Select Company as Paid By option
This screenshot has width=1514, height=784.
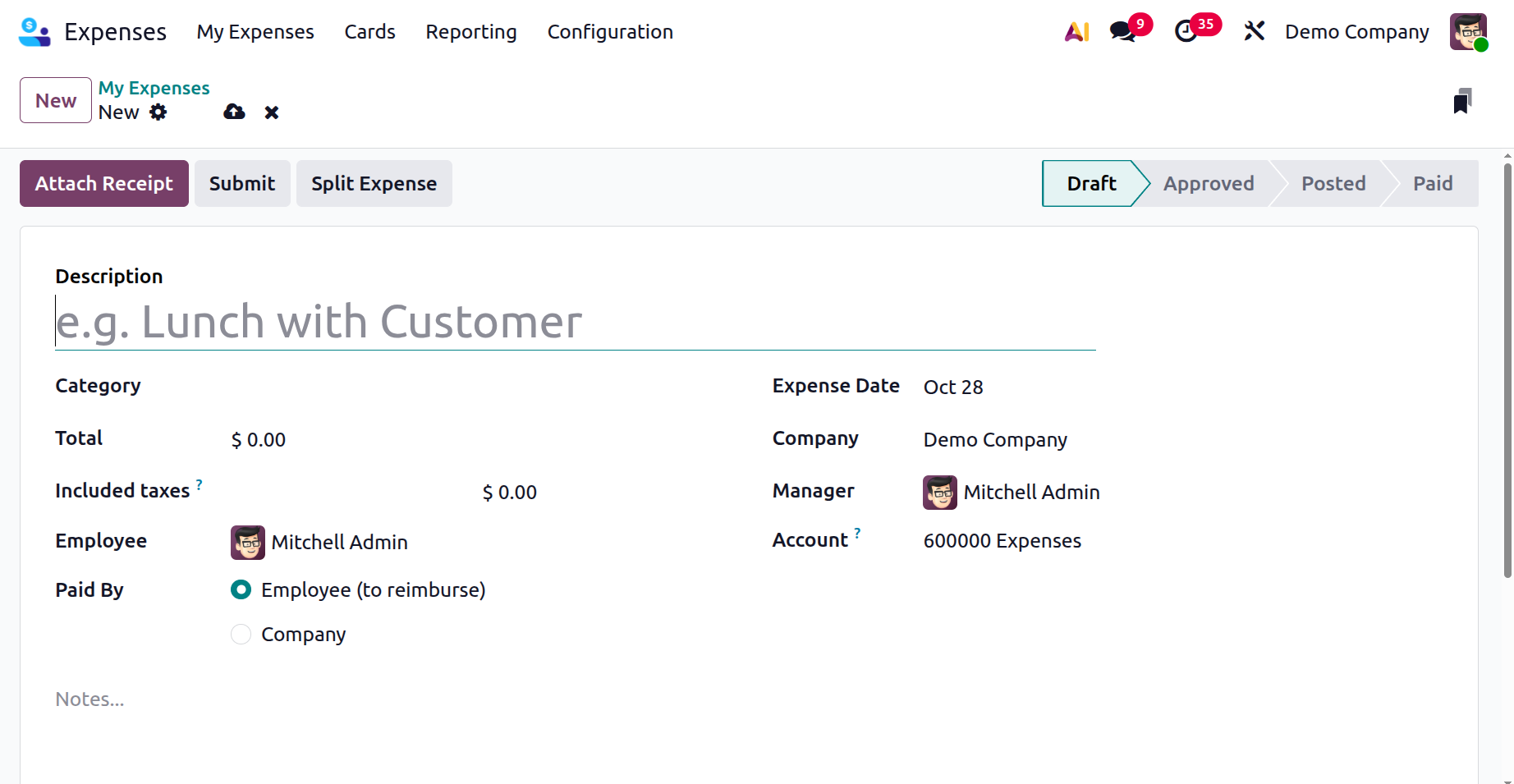[241, 635]
